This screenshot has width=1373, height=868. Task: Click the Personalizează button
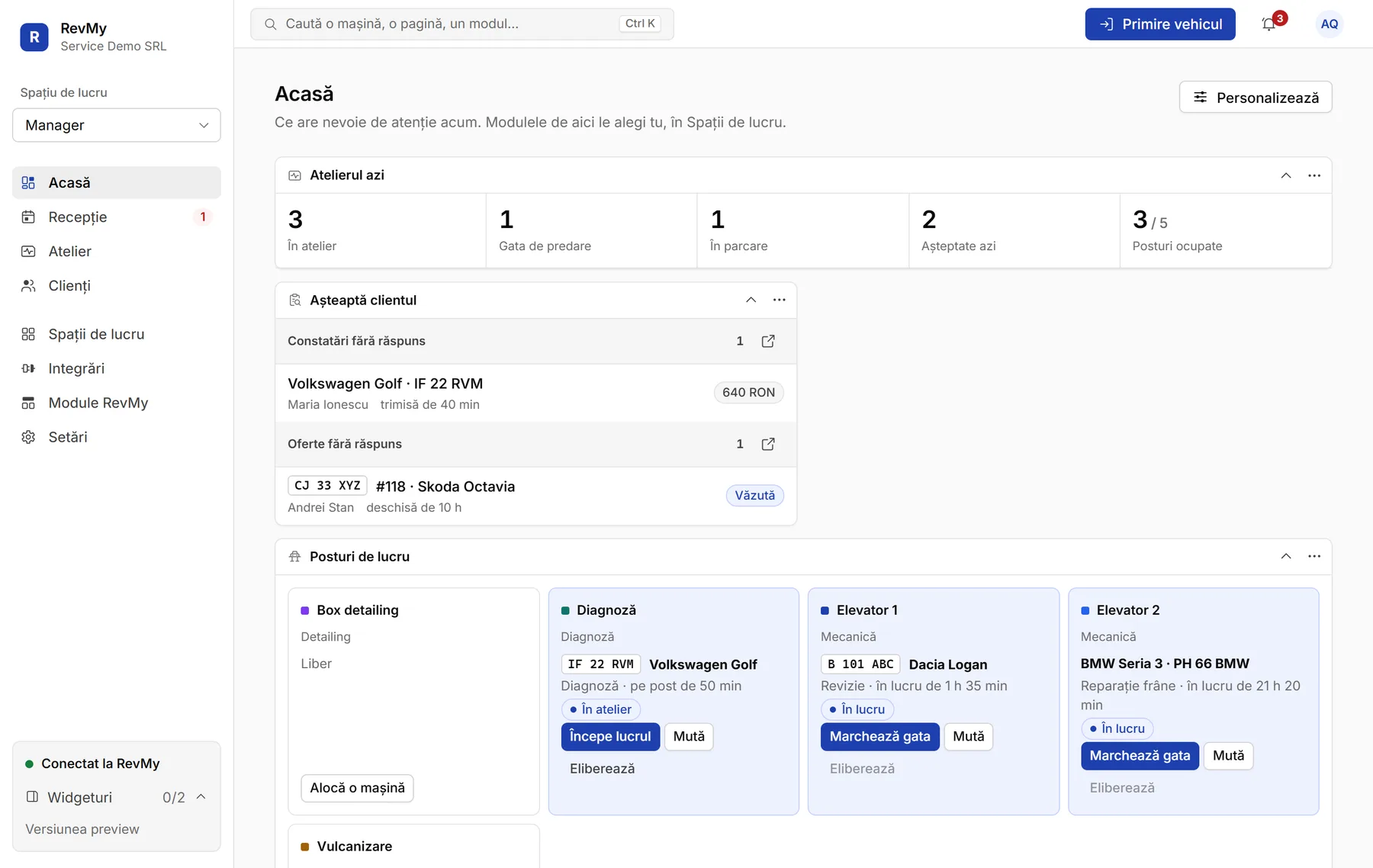(1256, 97)
